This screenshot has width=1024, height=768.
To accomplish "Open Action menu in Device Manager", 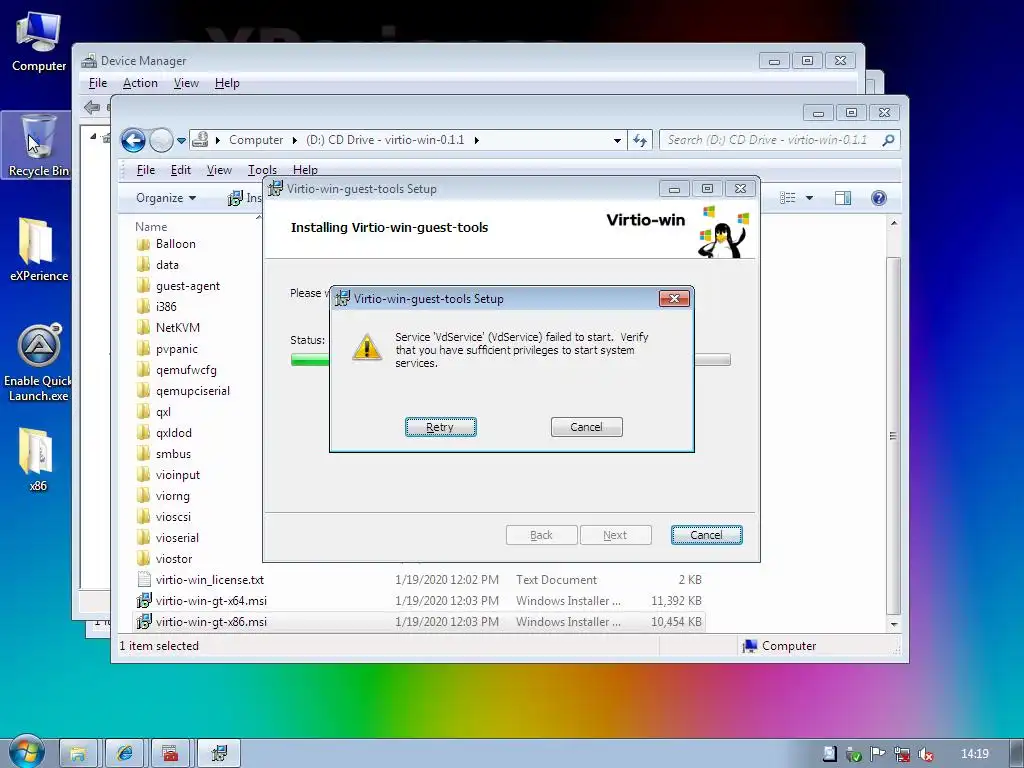I will point(140,83).
